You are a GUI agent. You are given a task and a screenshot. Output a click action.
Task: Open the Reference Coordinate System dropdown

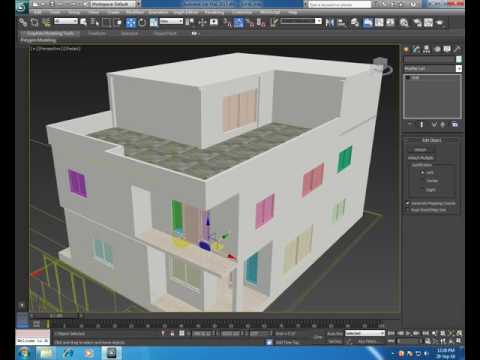click(171, 21)
